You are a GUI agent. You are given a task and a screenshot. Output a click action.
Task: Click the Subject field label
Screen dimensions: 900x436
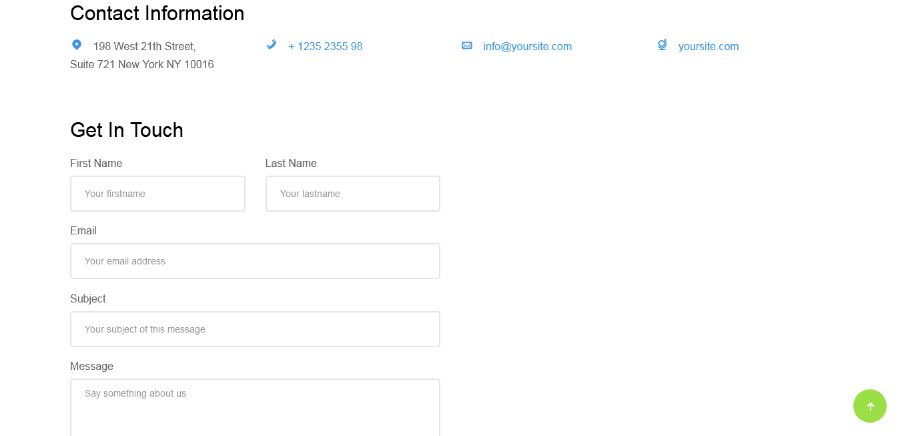click(x=88, y=299)
